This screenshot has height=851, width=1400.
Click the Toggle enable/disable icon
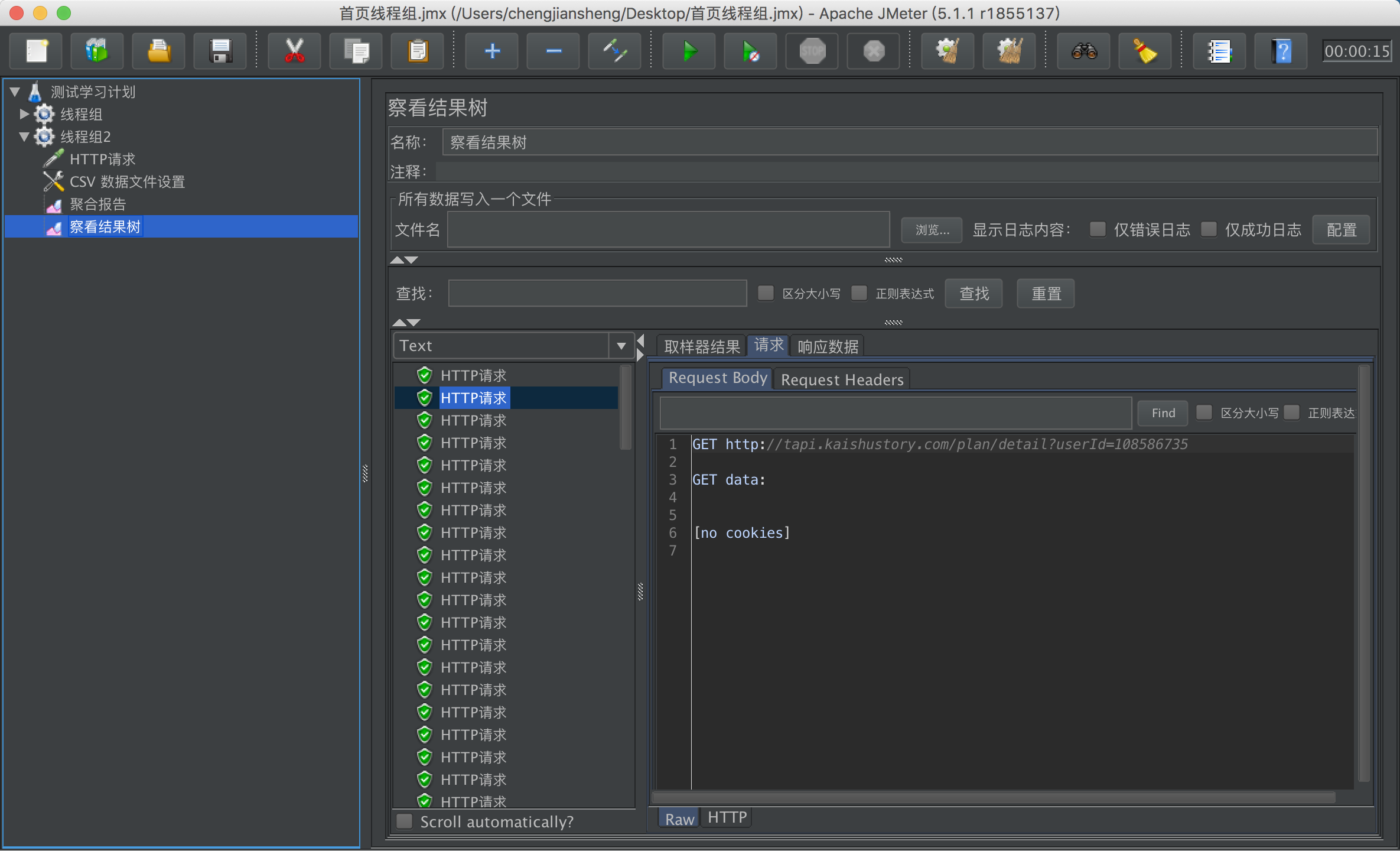[614, 51]
